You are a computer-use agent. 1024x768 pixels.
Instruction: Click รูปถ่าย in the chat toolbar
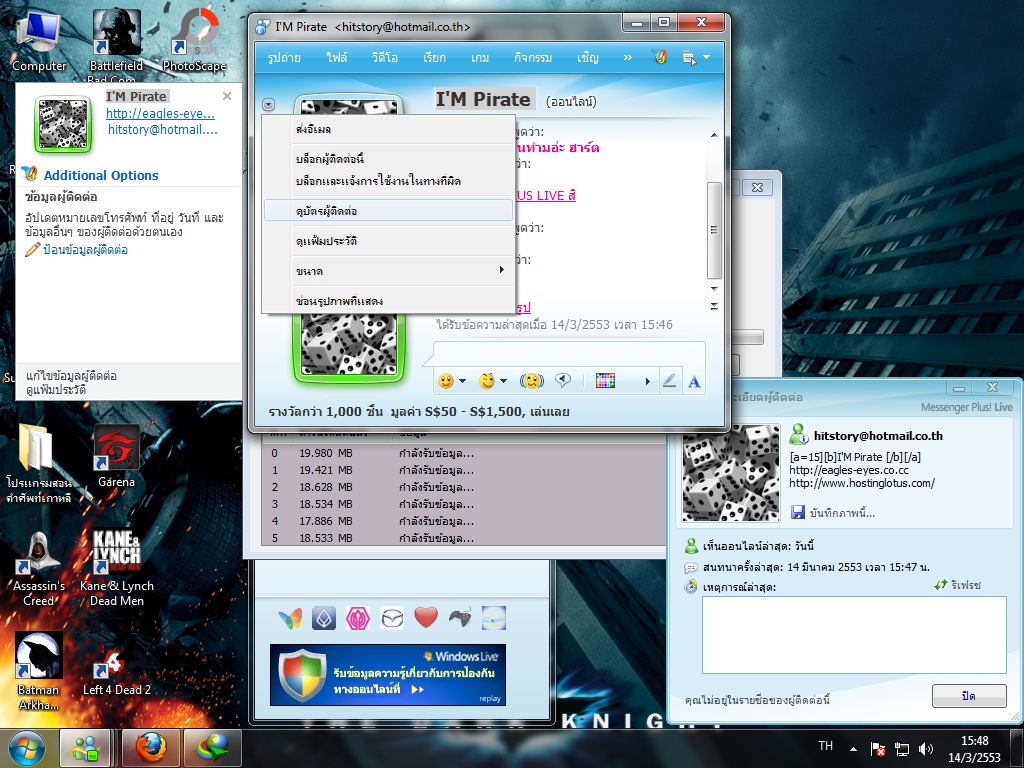(x=284, y=57)
